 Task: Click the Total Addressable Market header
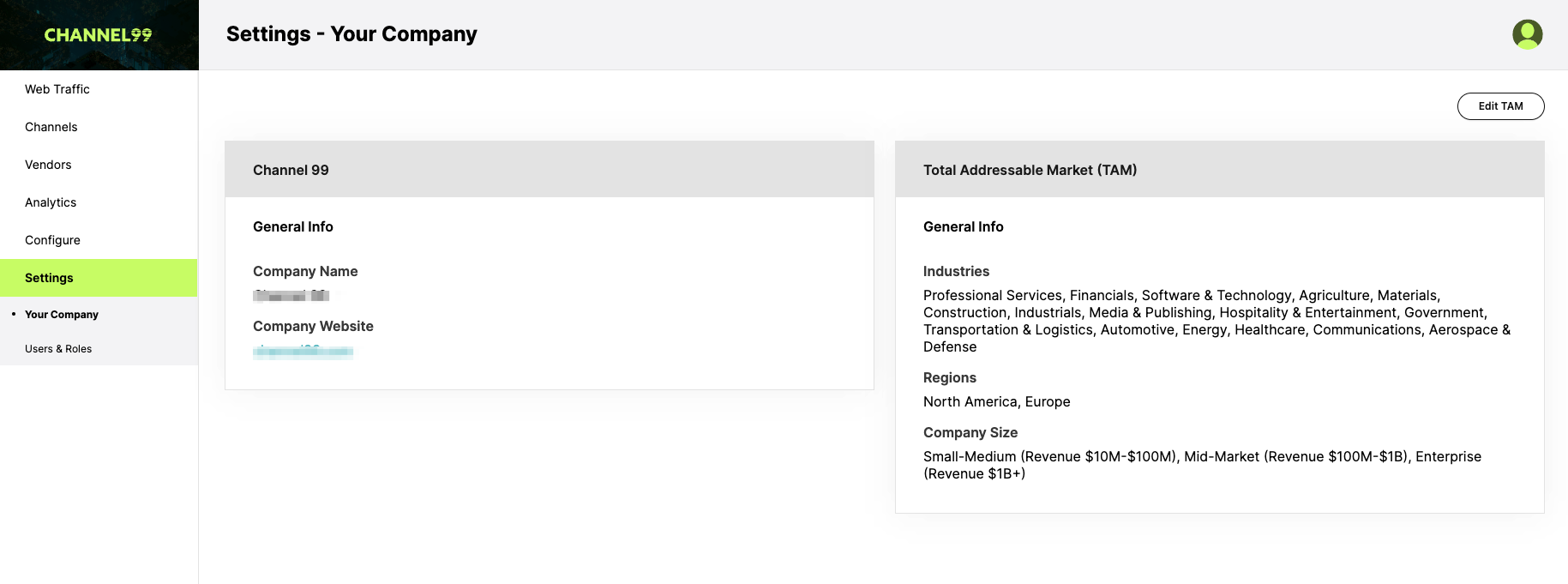coord(1220,170)
